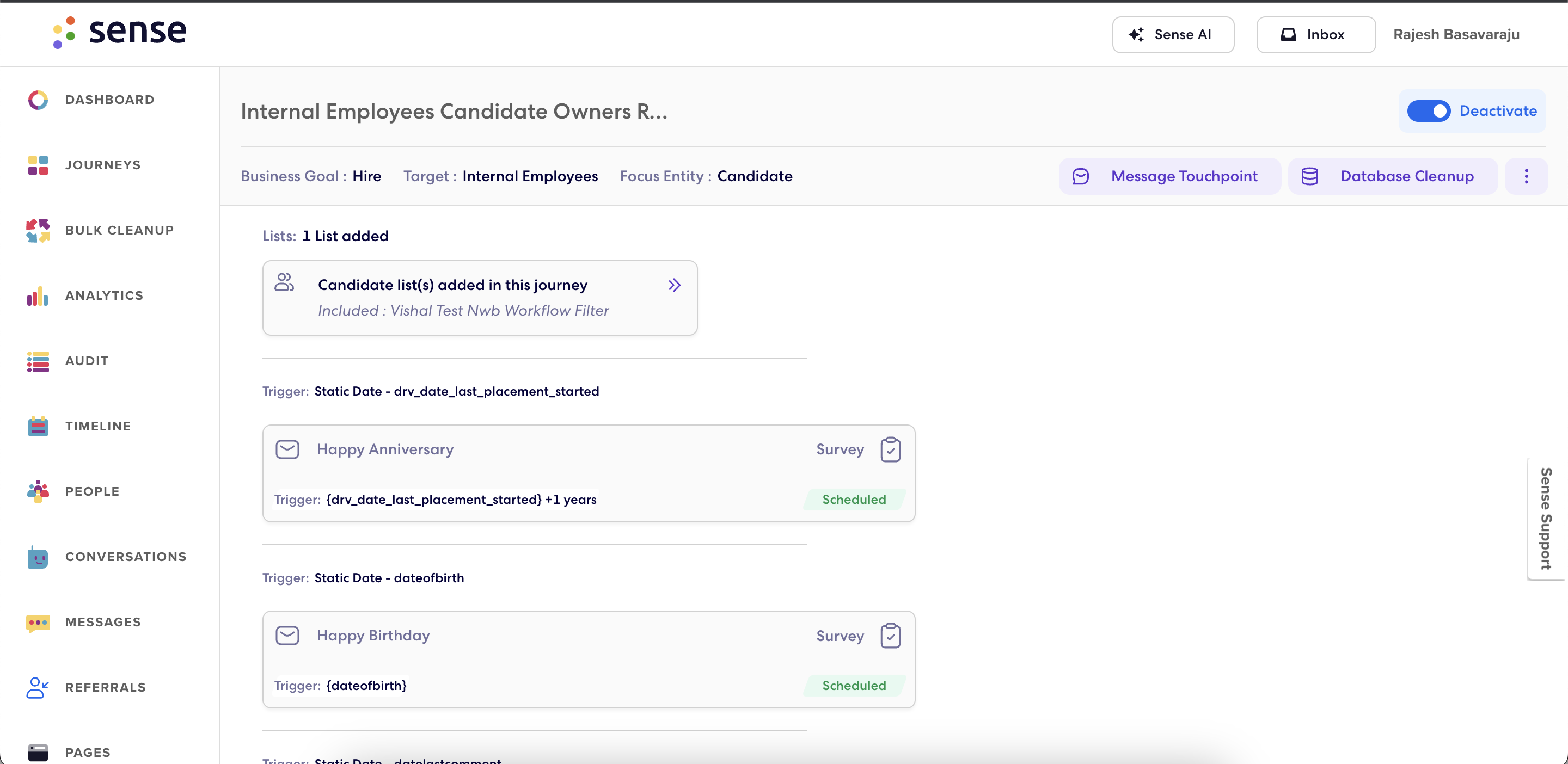This screenshot has height=764, width=1568.
Task: Open the Pages icon in sidebar
Action: pos(38,753)
